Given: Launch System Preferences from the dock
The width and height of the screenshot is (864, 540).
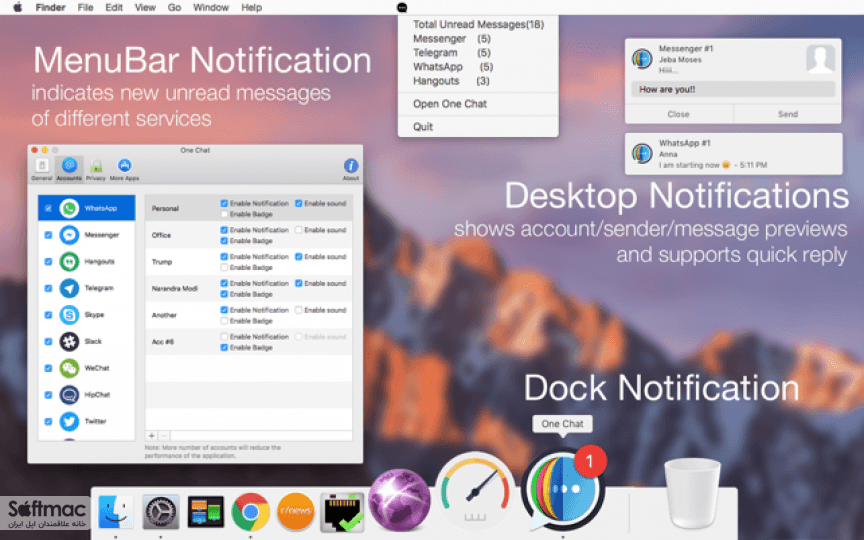Looking at the screenshot, I should [x=161, y=511].
